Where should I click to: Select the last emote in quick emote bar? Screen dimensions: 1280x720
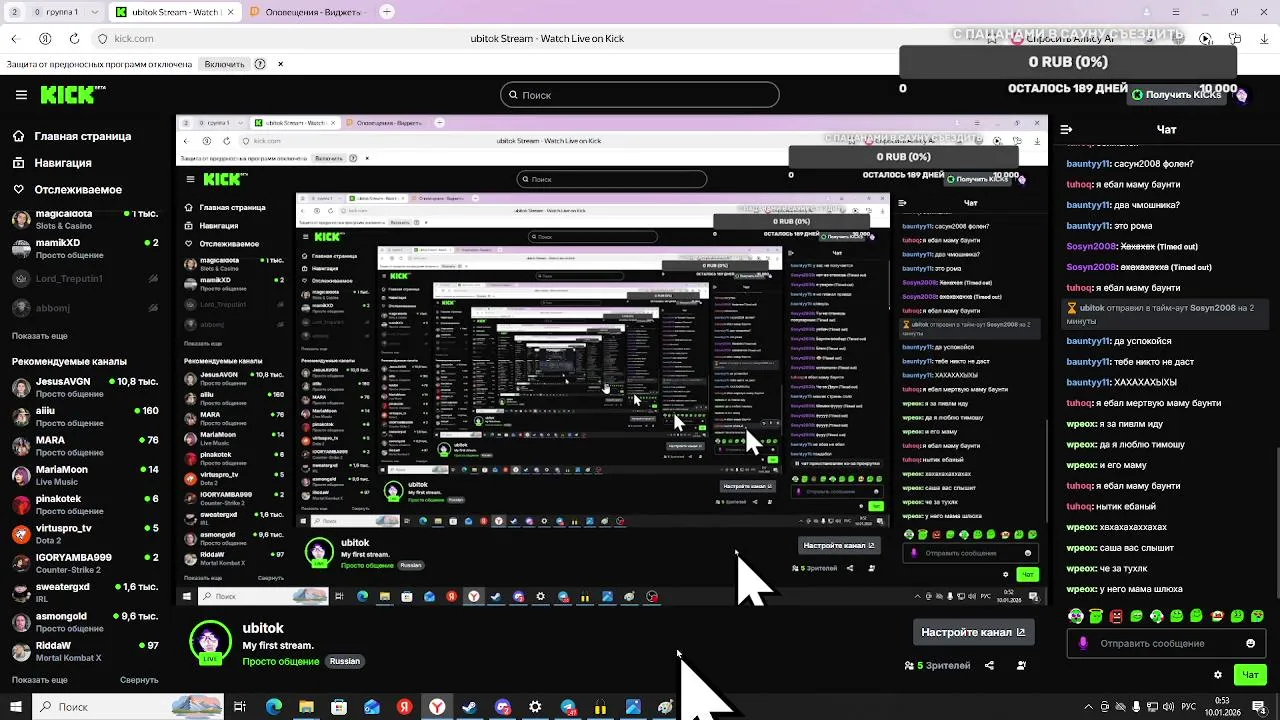(1258, 616)
